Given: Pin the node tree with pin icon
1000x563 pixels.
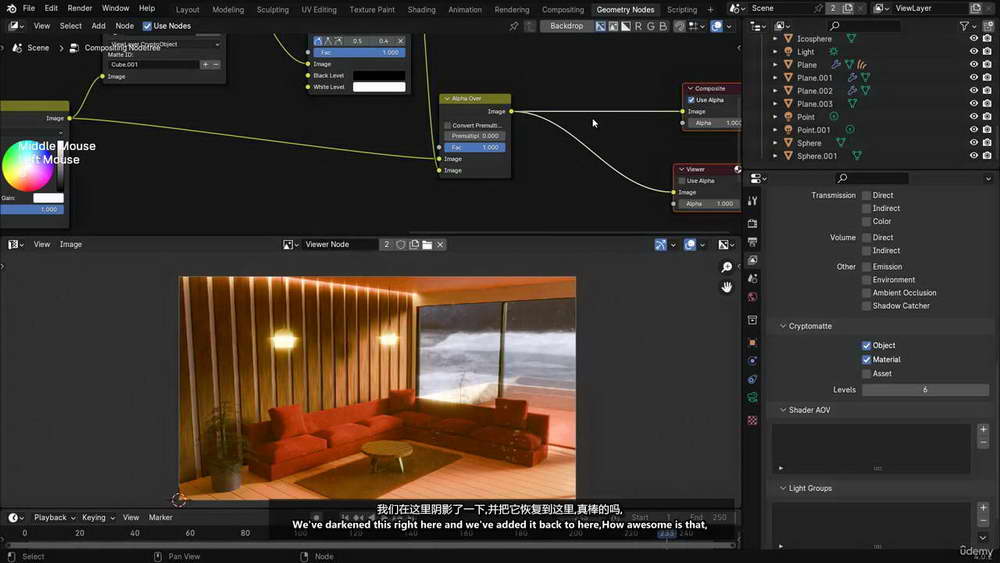Looking at the screenshot, I should [513, 26].
